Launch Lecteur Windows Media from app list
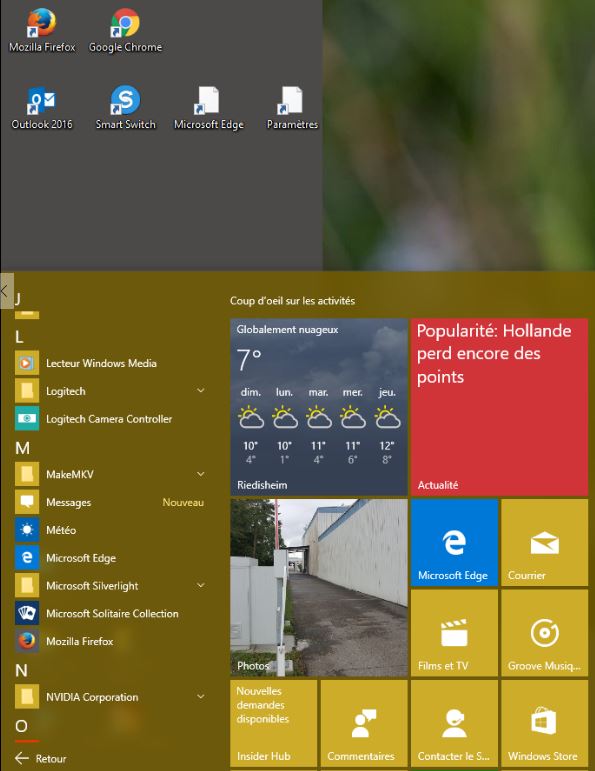 pyautogui.click(x=110, y=363)
